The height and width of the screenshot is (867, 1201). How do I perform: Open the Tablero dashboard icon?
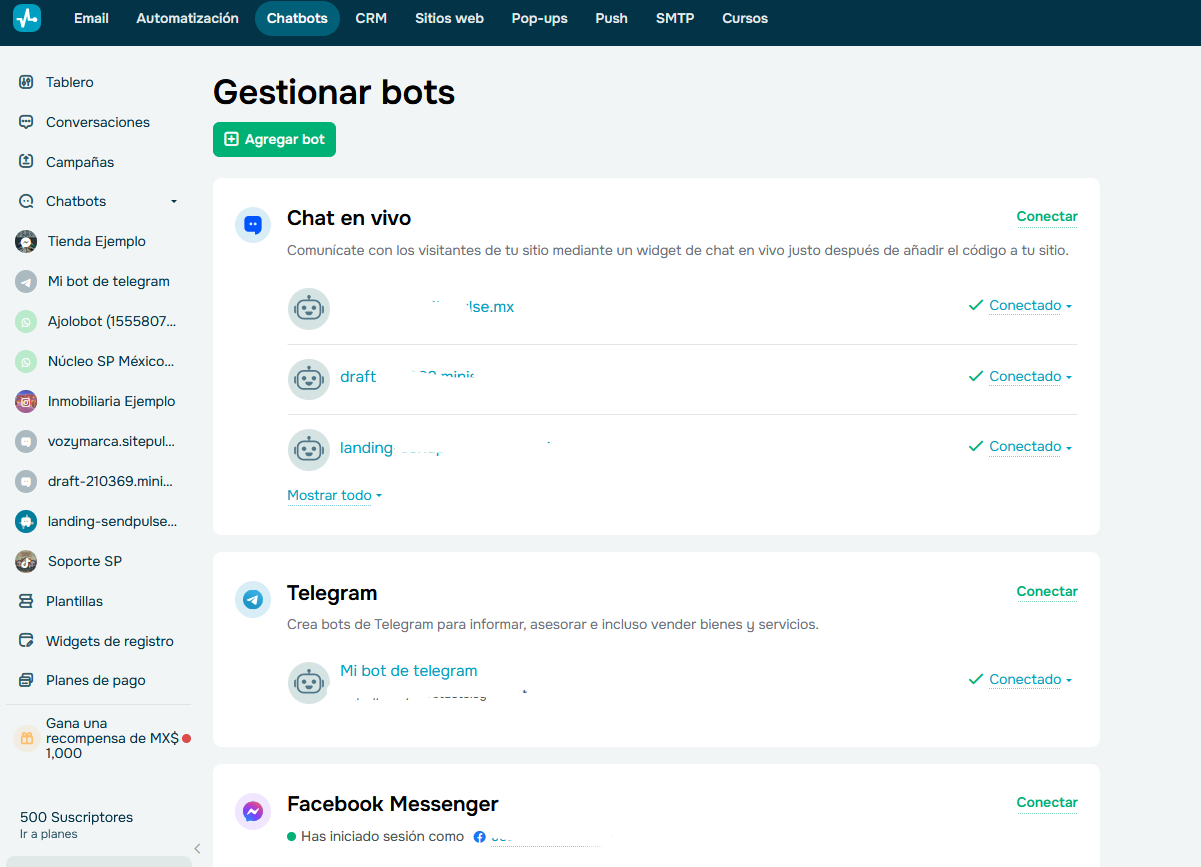[x=26, y=82]
